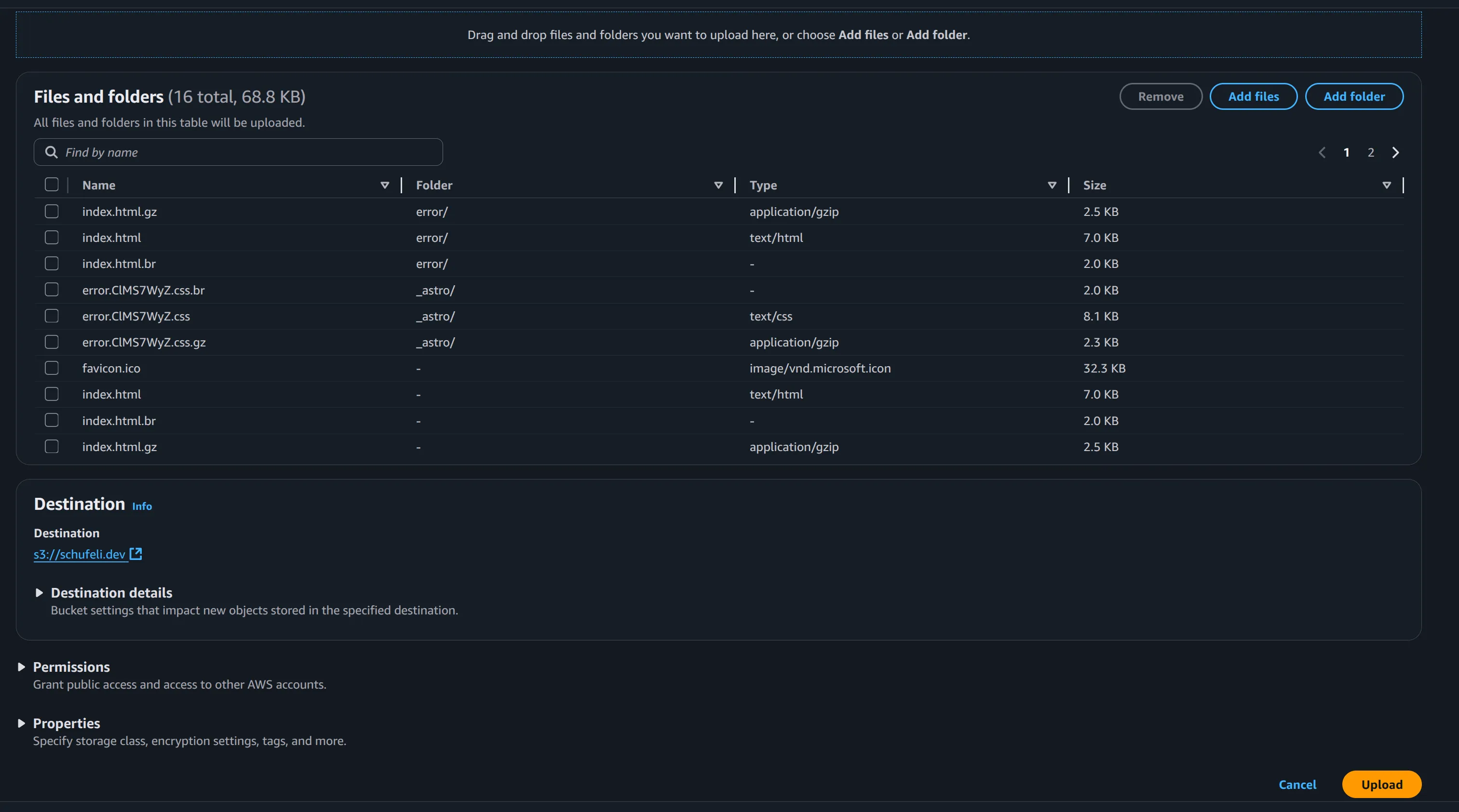1459x812 pixels.
Task: Check the select-all checkbox in header
Action: pyautogui.click(x=52, y=185)
